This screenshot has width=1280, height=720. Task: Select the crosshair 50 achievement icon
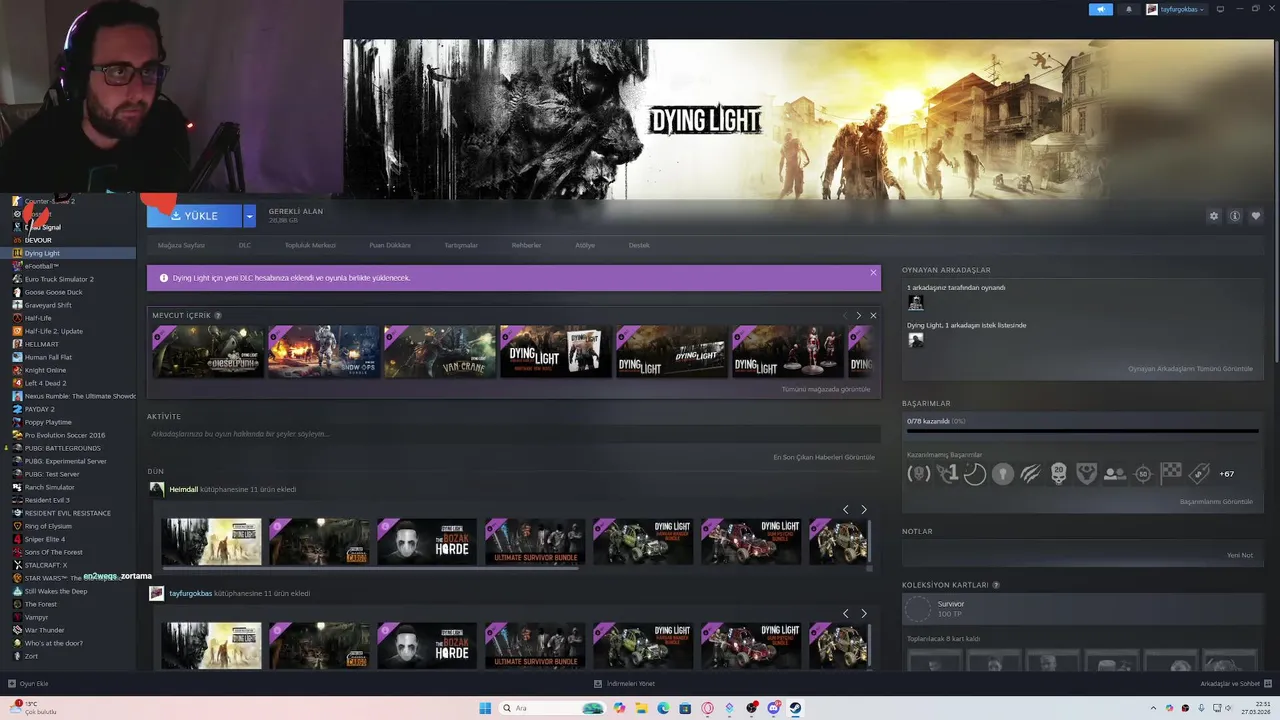click(1143, 474)
